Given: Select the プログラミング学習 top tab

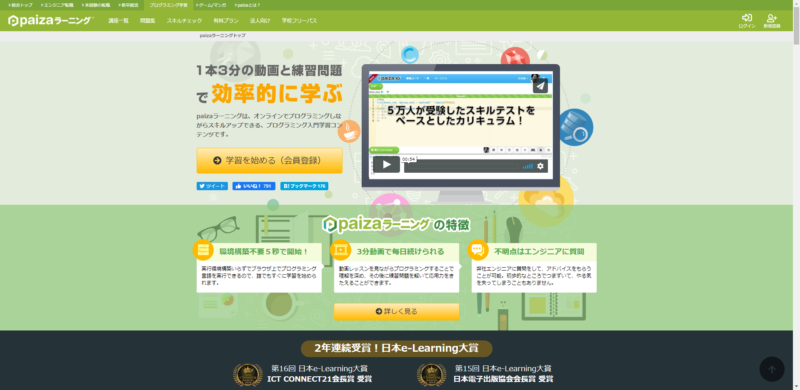Looking at the screenshot, I should point(168,5).
